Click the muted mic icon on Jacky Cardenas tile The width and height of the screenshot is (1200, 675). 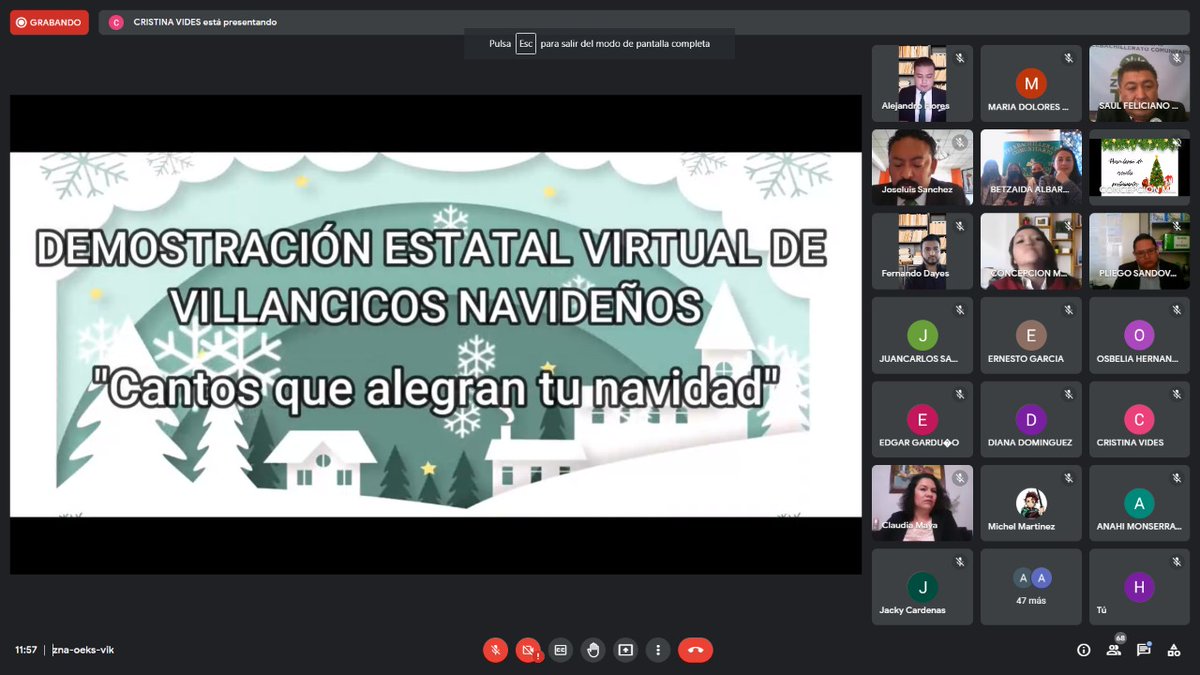coord(959,563)
